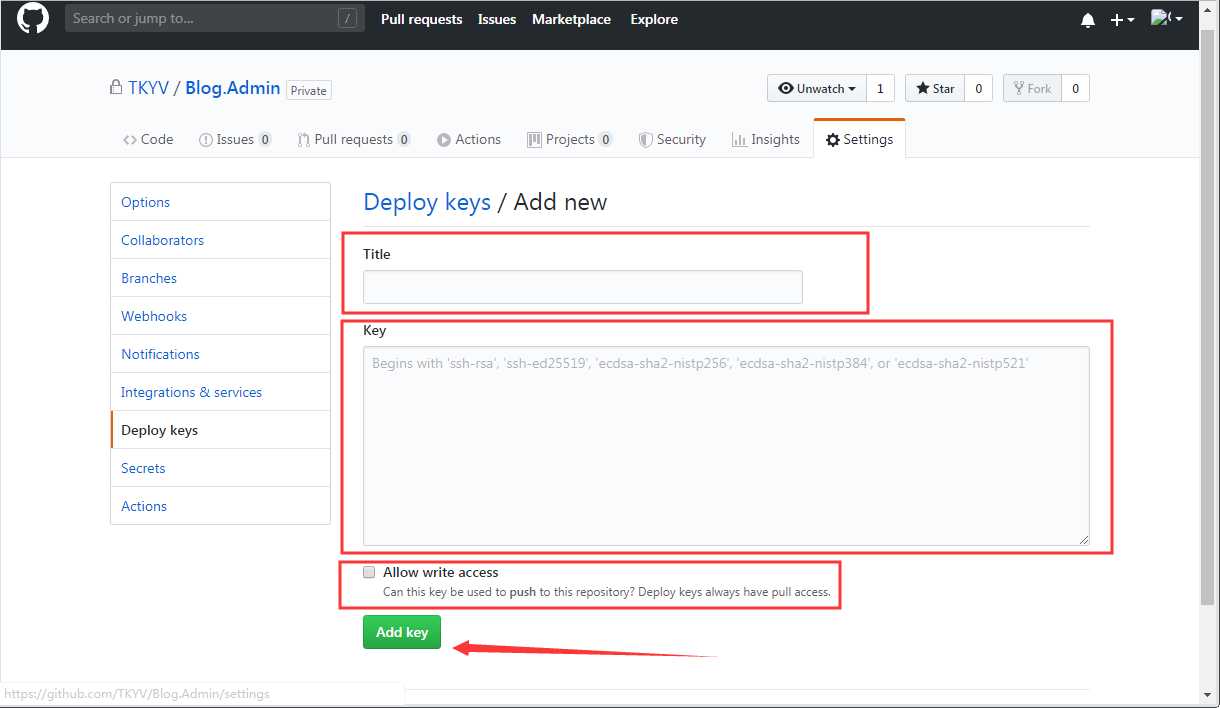Select Deploy keys in settings sidebar
Screen dimensions: 1220x708
[220, 430]
